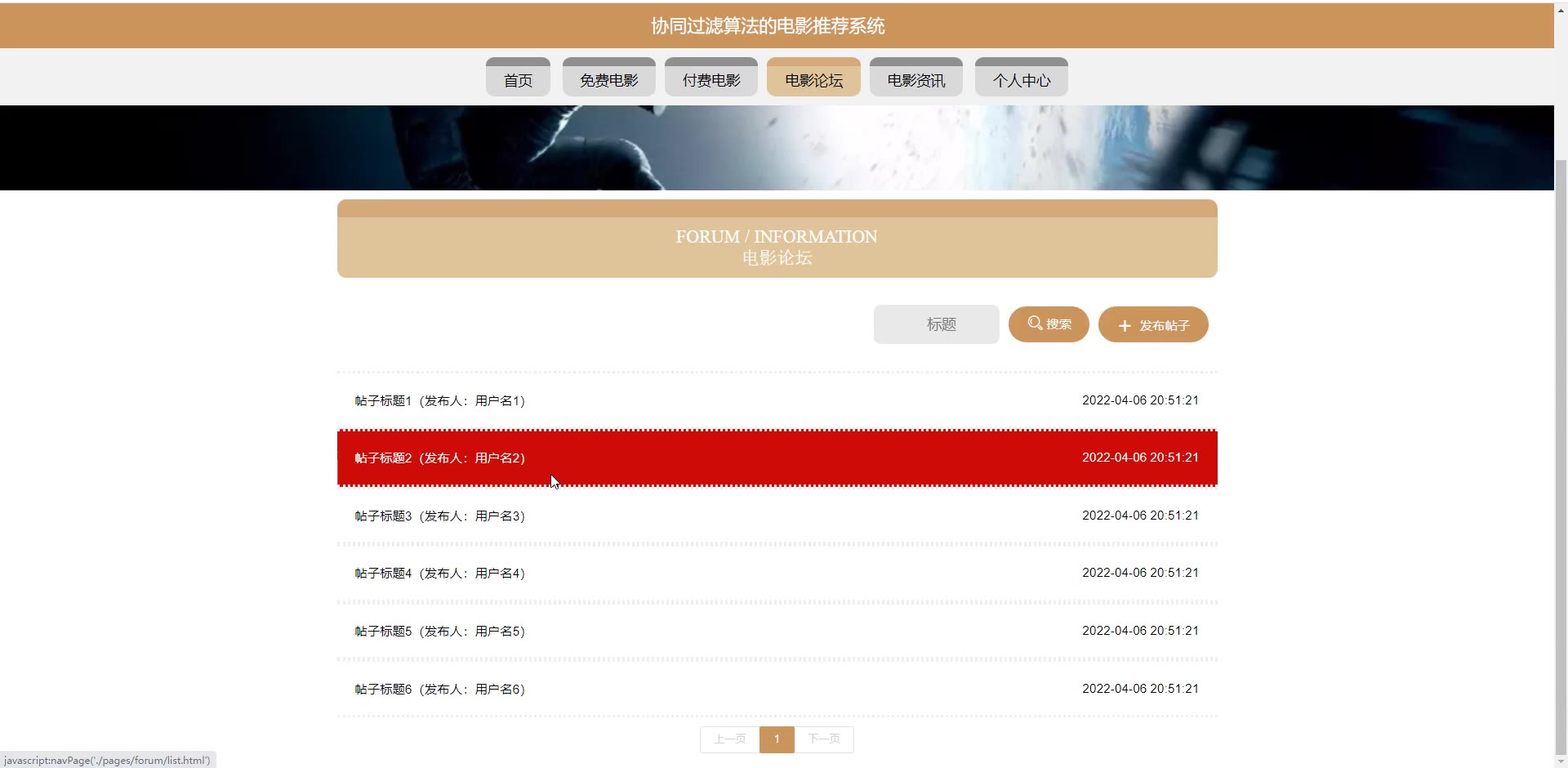Open post 帖子标题5 by 用户名5
The width and height of the screenshot is (1568, 768).
pyautogui.click(x=777, y=631)
